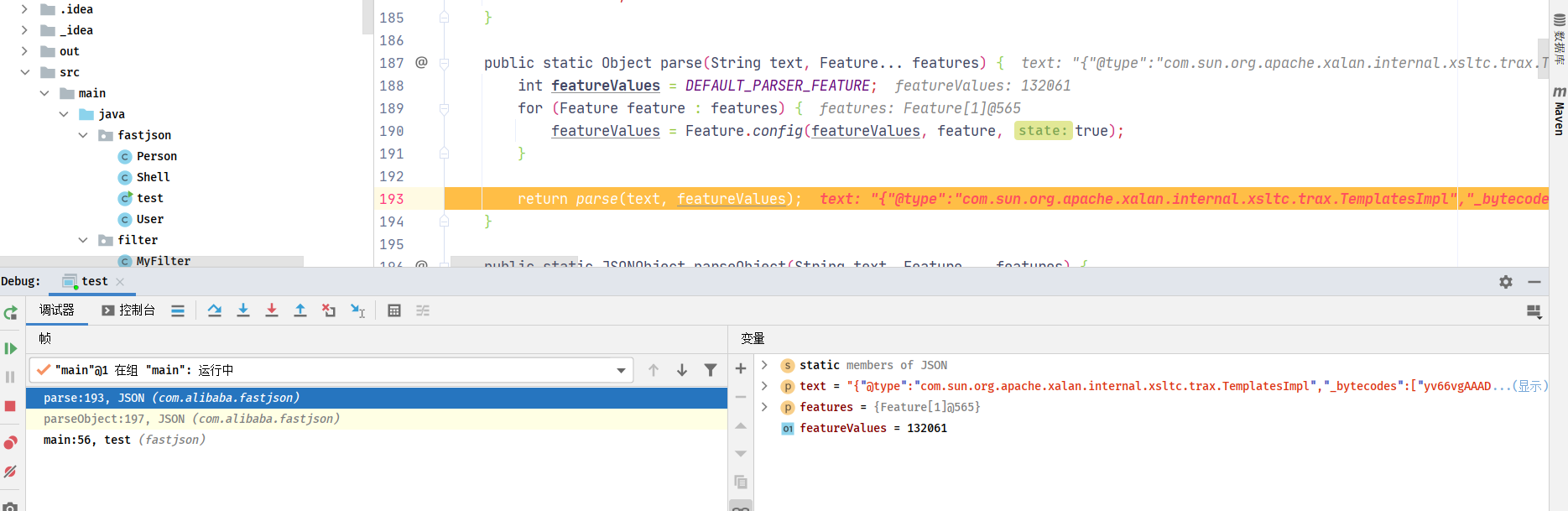Select featureValues = 132061 variable
The height and width of the screenshot is (511, 1568).
(873, 428)
